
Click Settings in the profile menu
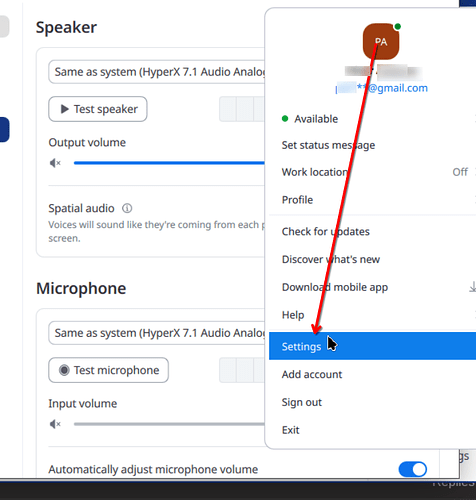click(372, 346)
